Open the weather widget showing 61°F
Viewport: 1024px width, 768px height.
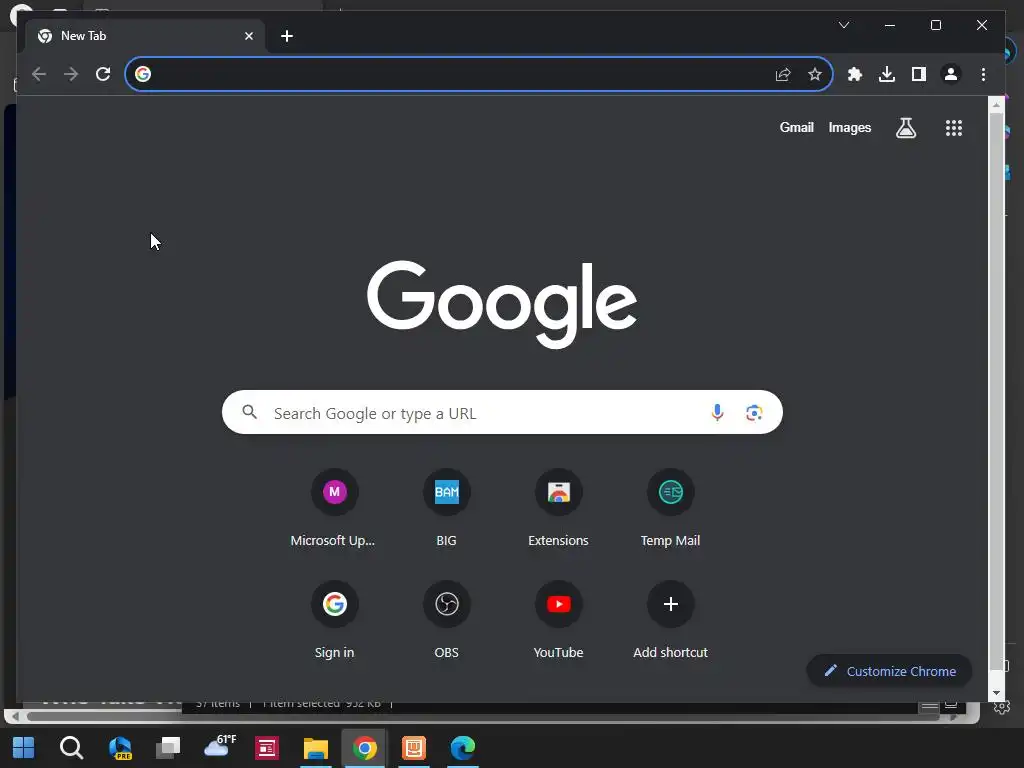219,746
